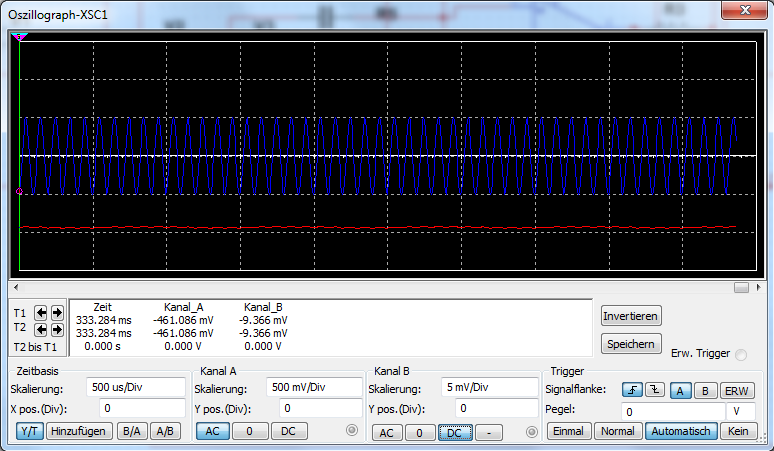Screen dimensions: 774x451
Task: Set trigger mode to Automatisch
Action: [681, 431]
